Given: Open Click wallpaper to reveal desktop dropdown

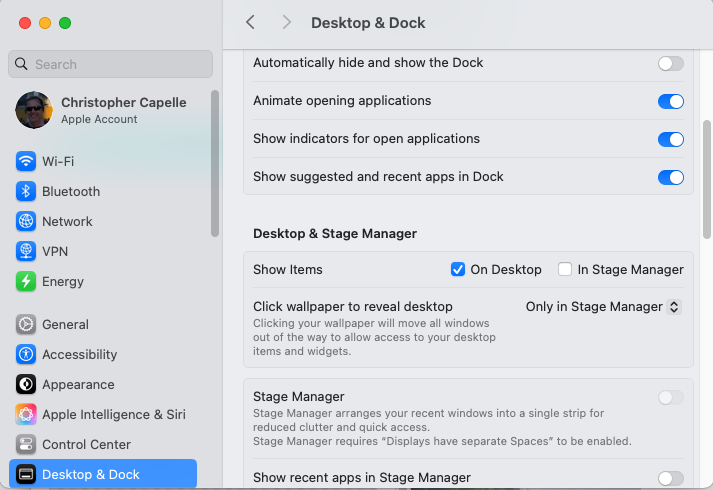Looking at the screenshot, I should pos(603,307).
